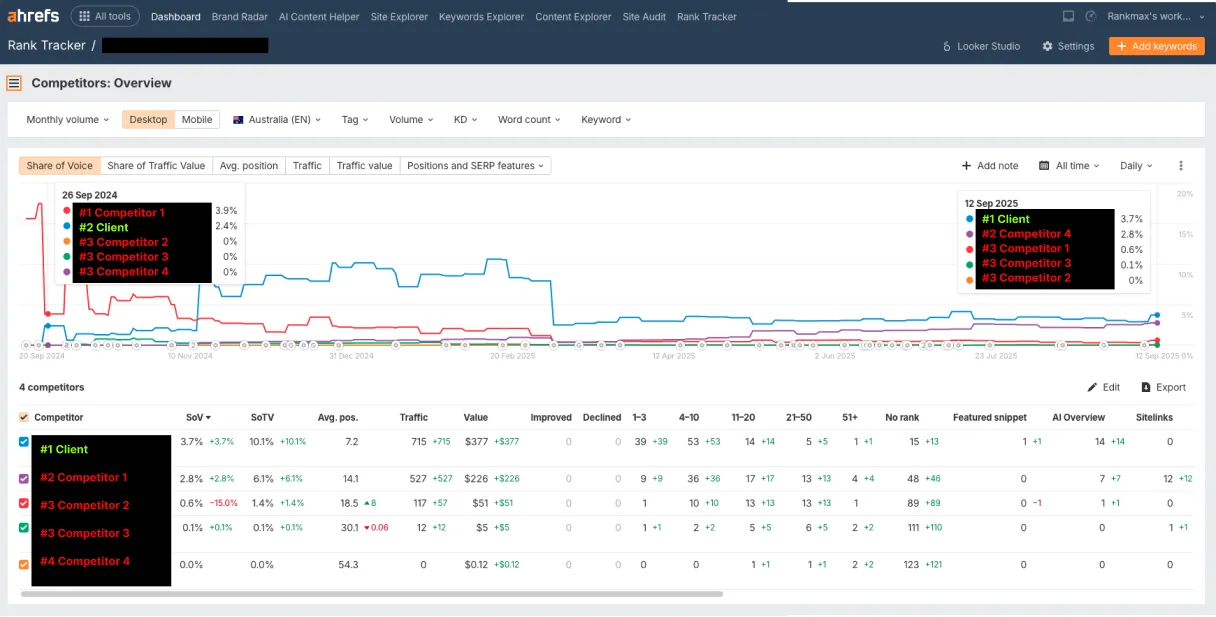Click the Value column header
Screen dimensions: 1216x617
click(x=475, y=417)
